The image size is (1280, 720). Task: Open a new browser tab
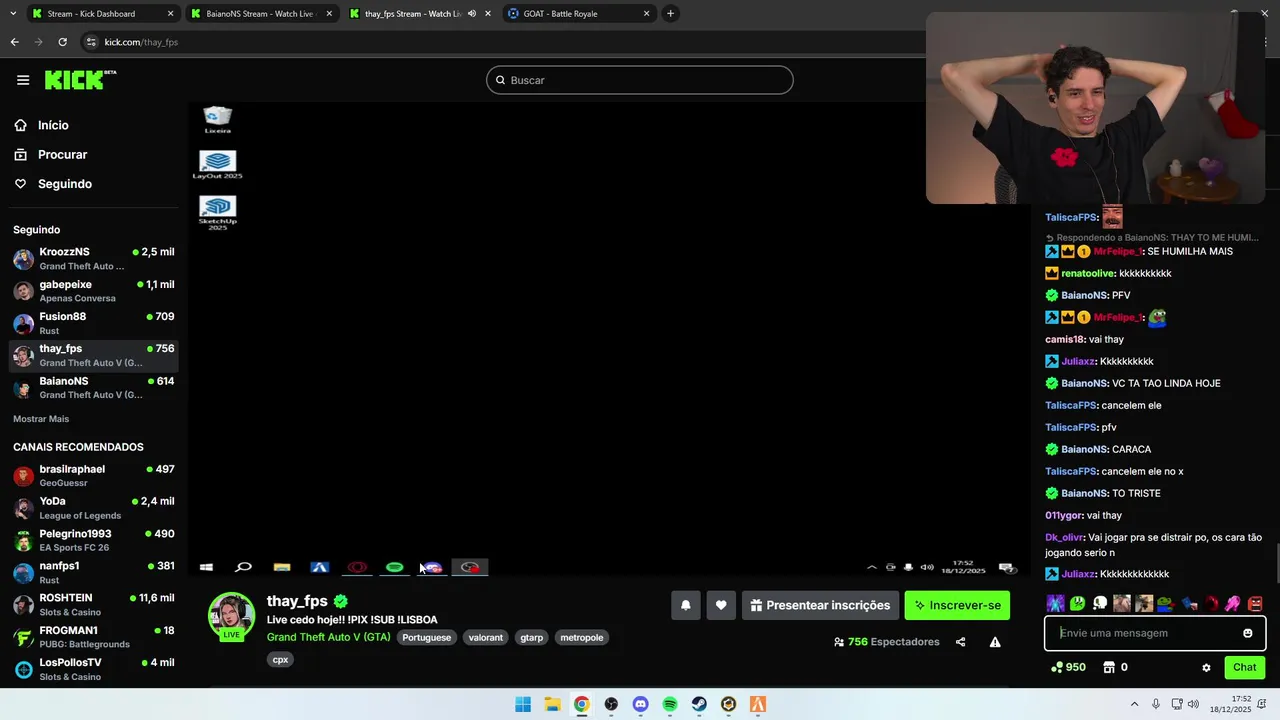point(670,14)
